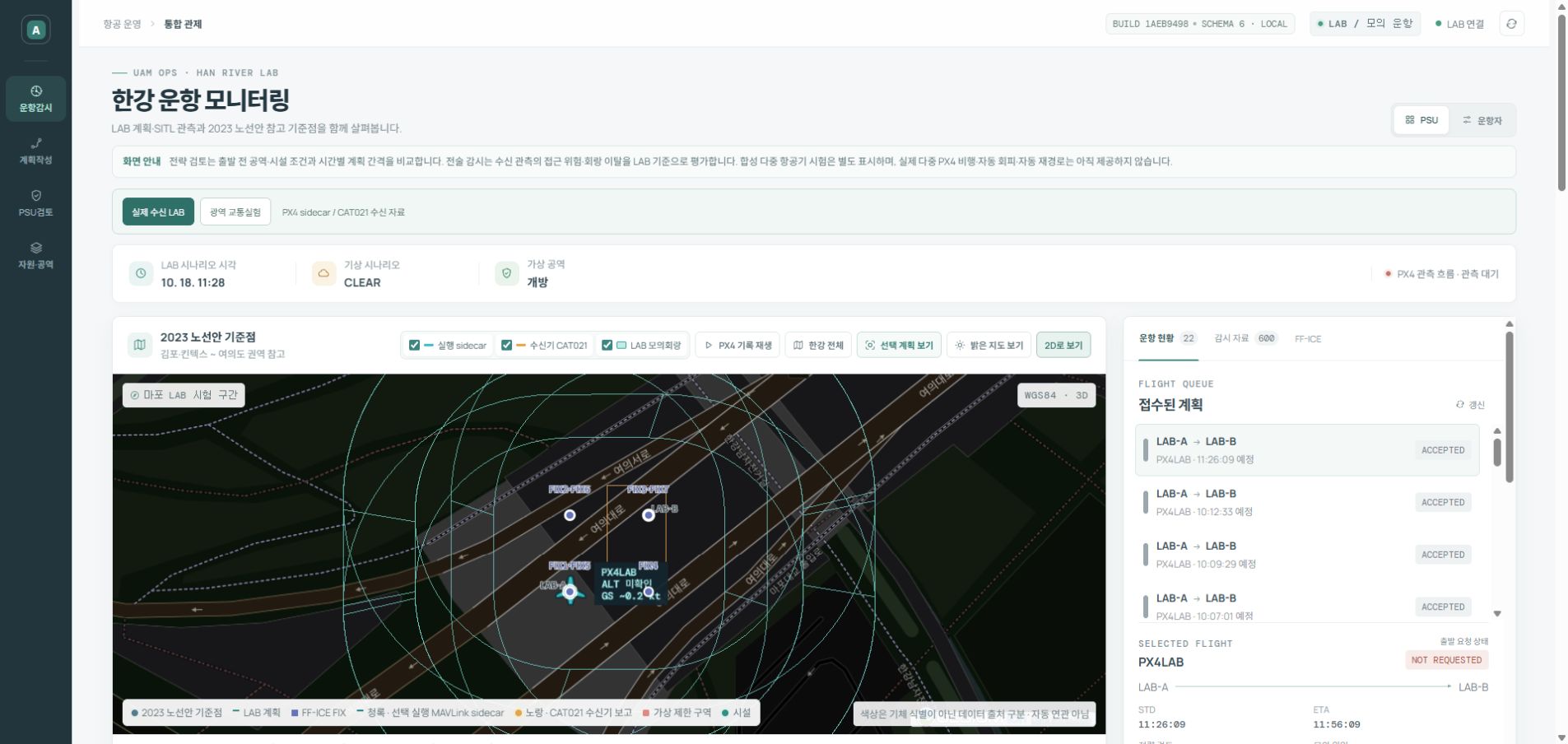Image resolution: width=1568 pixels, height=744 pixels.
Task: Toggle the LAB 모의회랑 checkbox
Action: tap(607, 346)
